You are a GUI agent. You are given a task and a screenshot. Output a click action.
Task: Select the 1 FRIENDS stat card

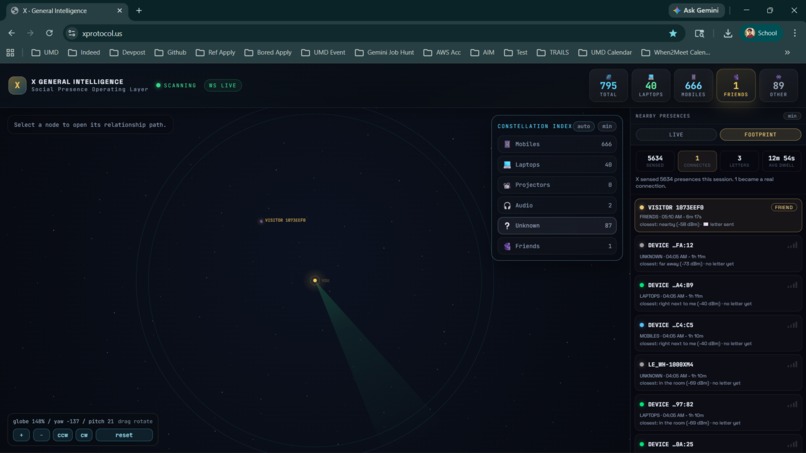click(x=736, y=85)
